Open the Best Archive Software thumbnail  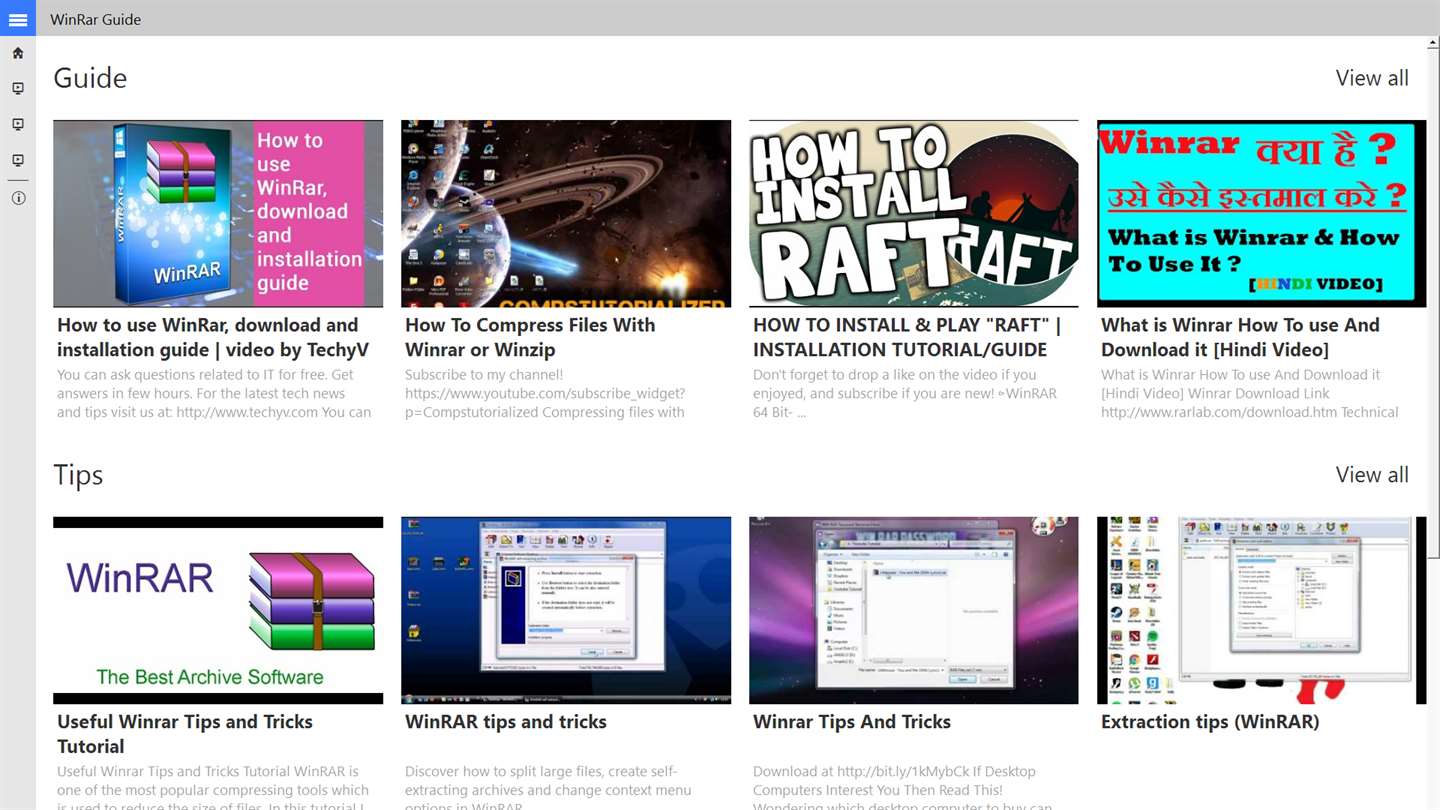[x=218, y=611]
